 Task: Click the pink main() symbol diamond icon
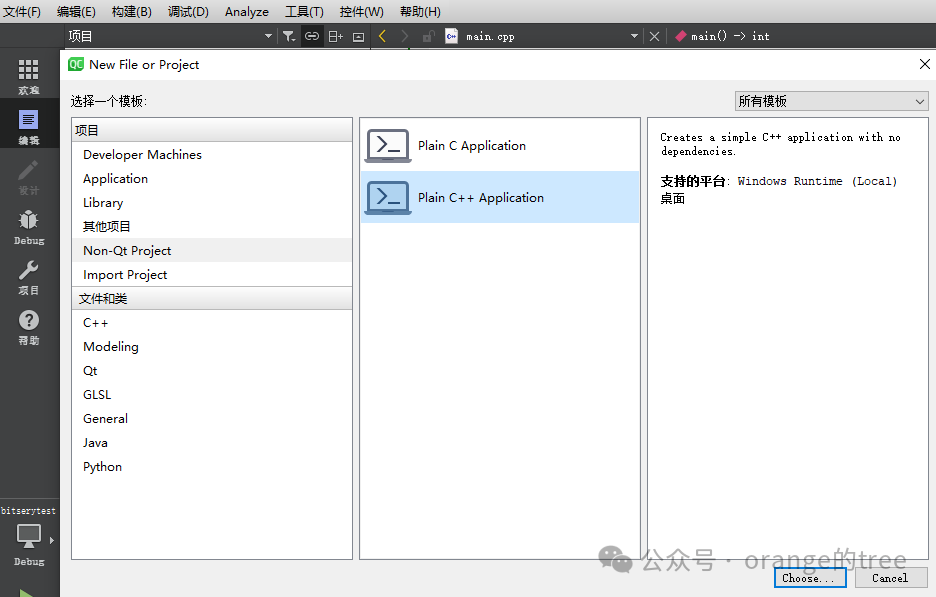coord(681,36)
